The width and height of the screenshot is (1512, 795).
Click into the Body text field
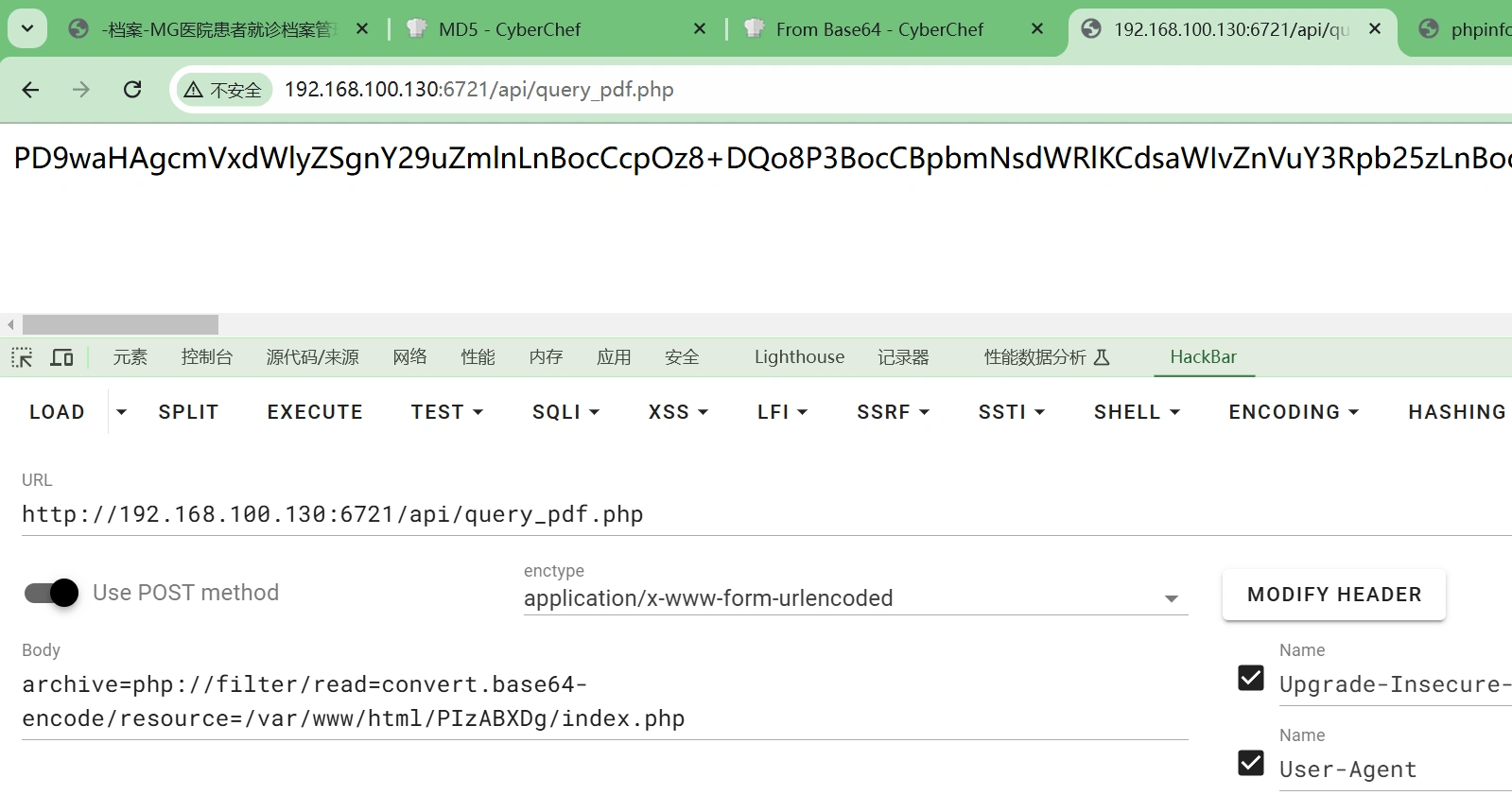click(x=603, y=701)
